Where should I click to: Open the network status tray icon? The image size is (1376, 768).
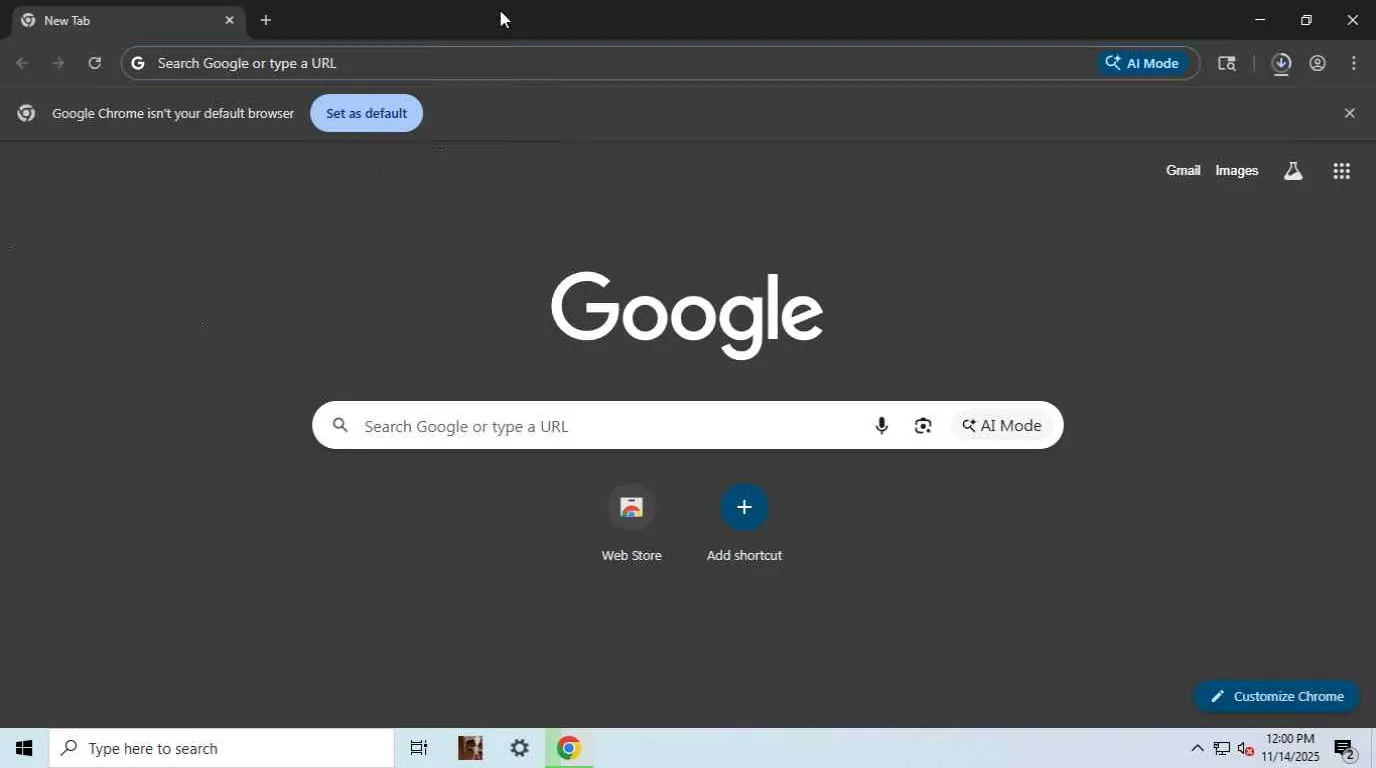(x=1221, y=748)
